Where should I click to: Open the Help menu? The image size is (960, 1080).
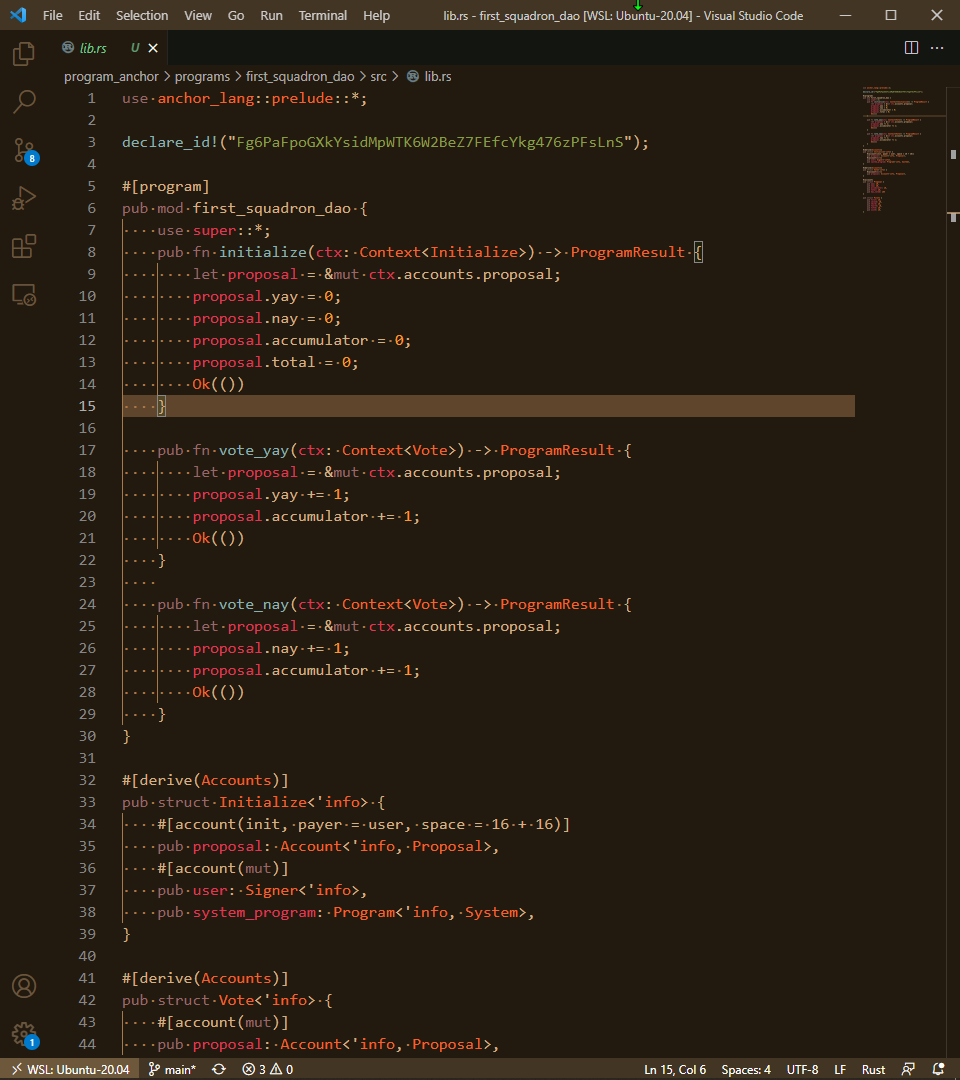376,15
